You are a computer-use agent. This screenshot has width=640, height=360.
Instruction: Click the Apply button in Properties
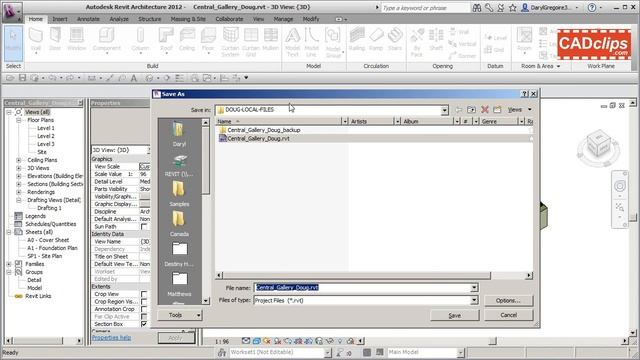[x=176, y=338]
